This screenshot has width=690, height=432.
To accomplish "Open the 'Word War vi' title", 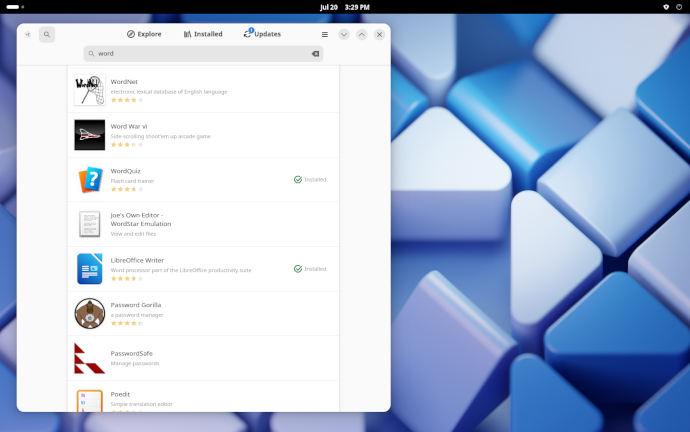I will click(x=129, y=126).
